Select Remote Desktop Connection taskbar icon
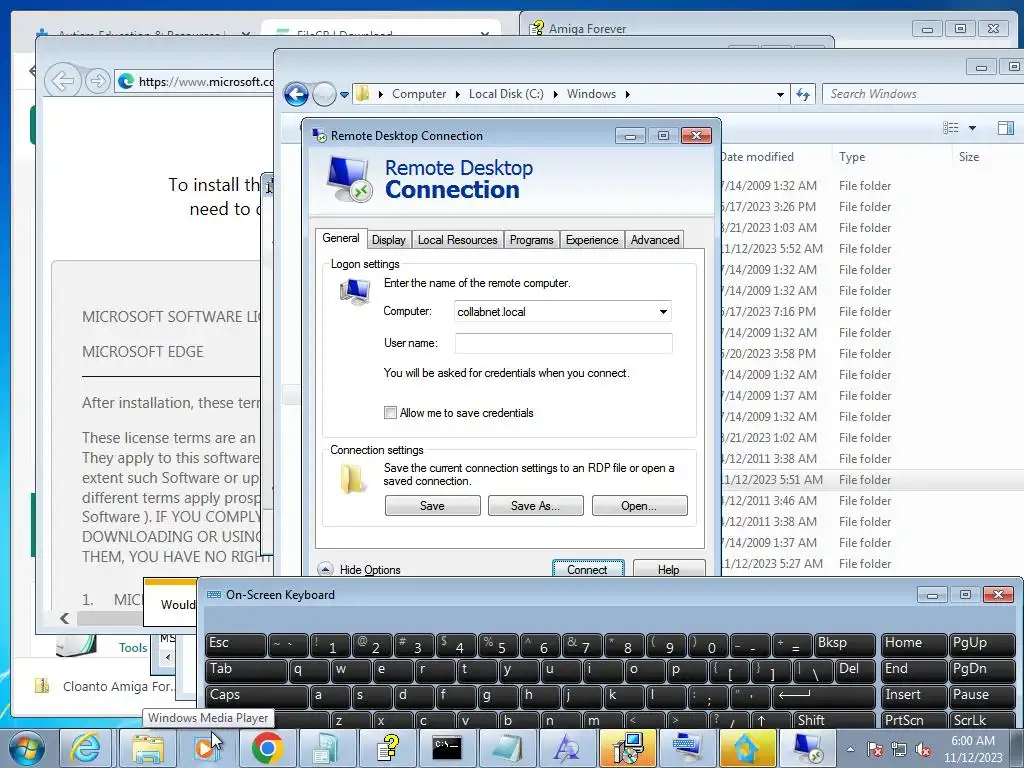Viewport: 1024px width, 768px height. click(808, 748)
